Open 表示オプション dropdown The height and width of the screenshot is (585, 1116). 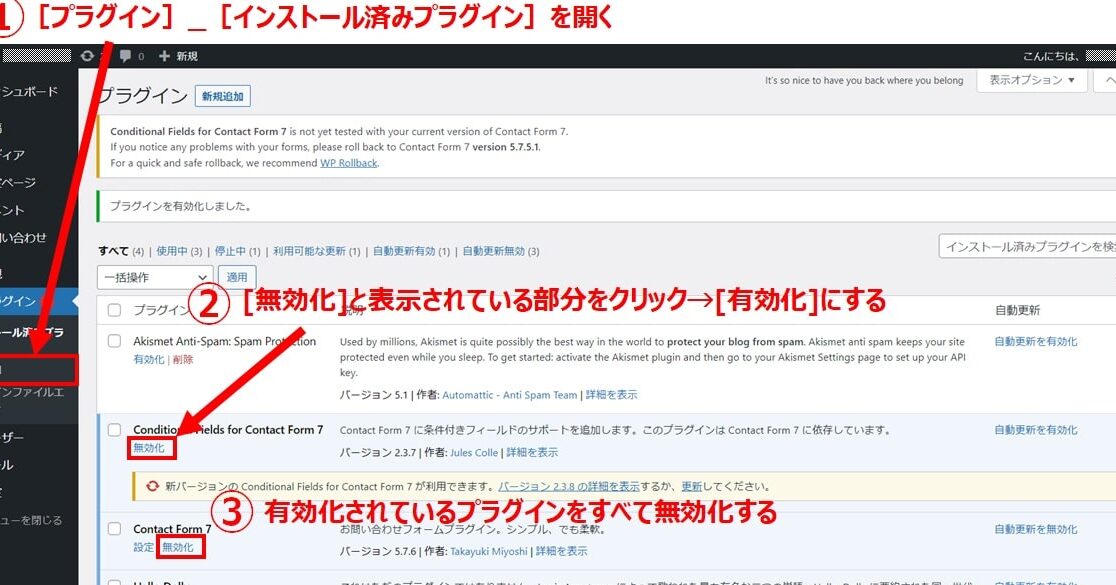coord(1031,80)
